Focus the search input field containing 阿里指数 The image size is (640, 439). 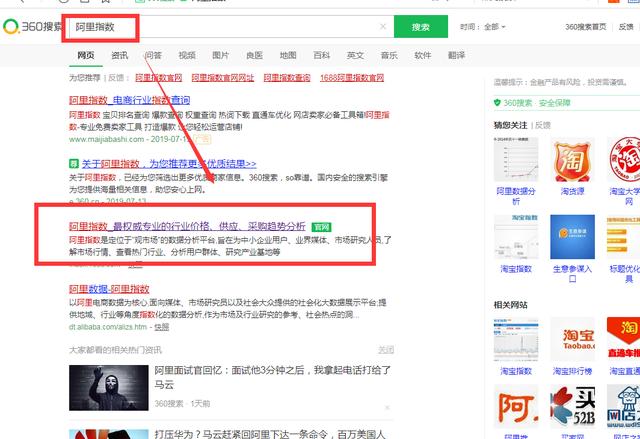point(229,27)
